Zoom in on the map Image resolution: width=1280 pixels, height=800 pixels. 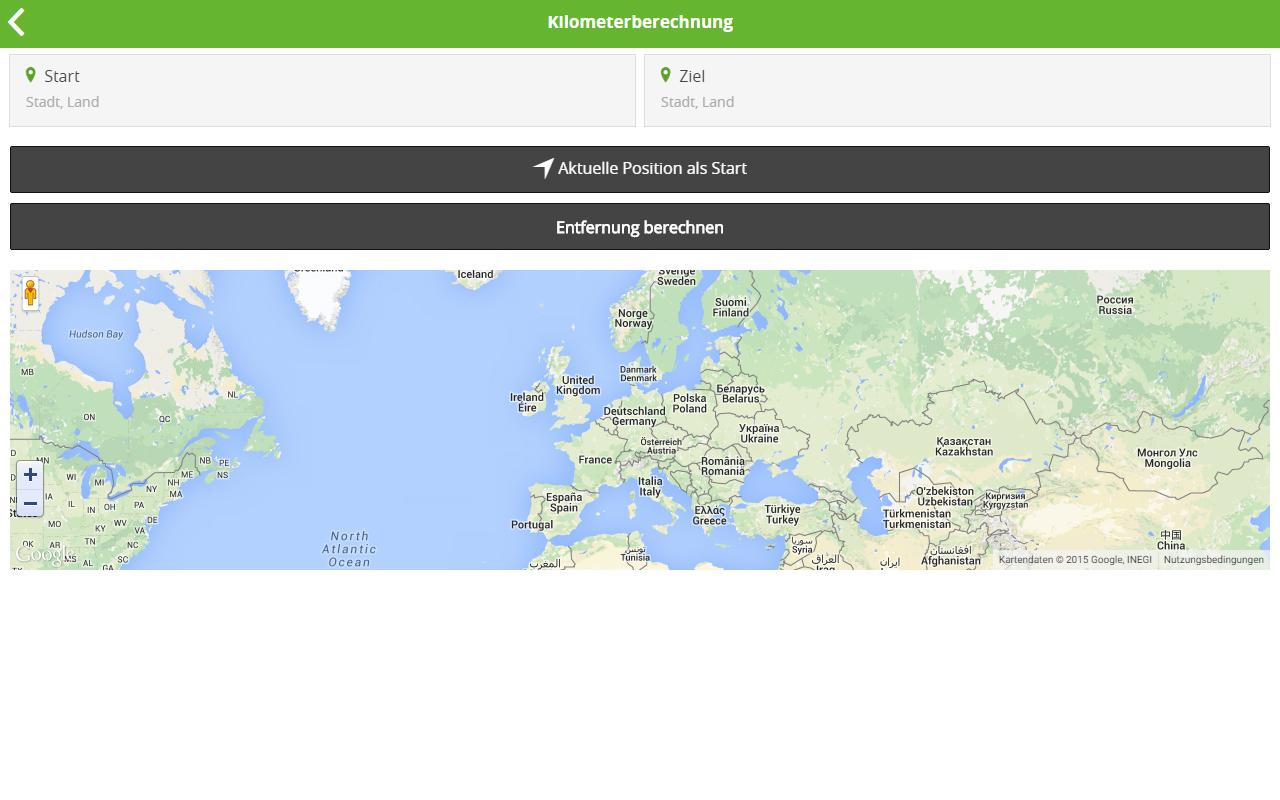point(30,475)
